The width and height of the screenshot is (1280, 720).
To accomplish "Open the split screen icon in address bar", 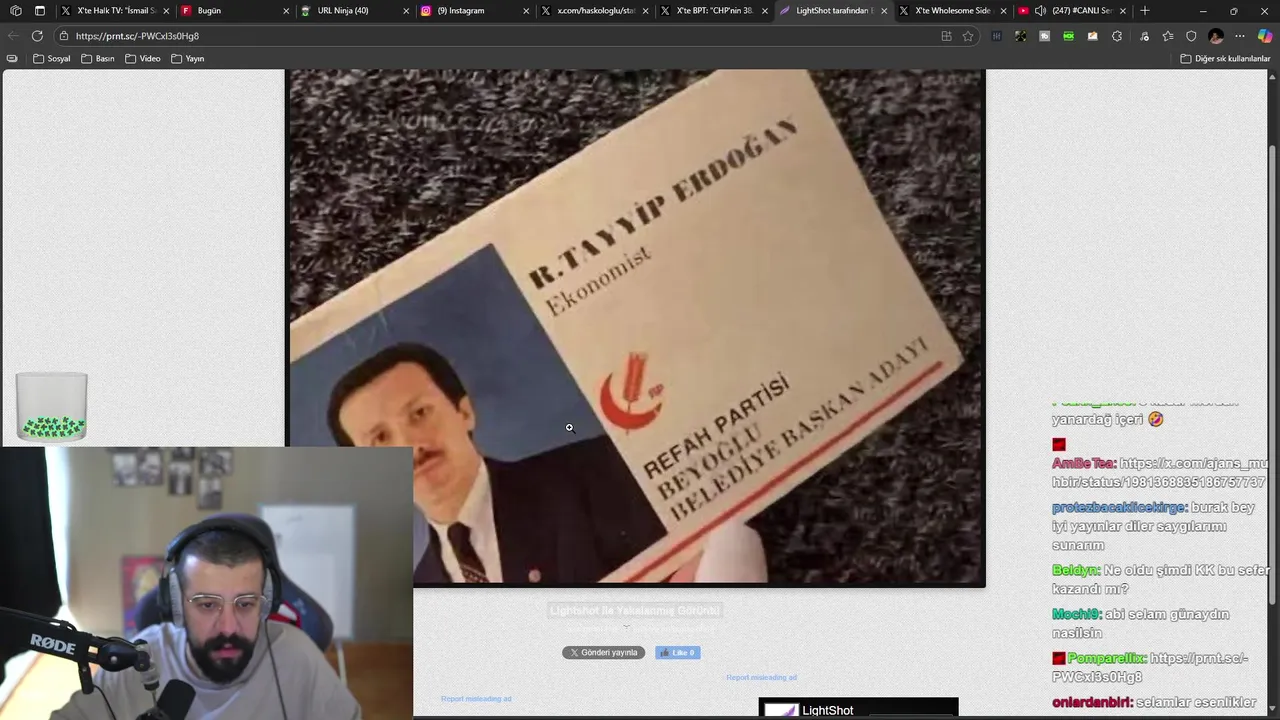I will [x=946, y=36].
